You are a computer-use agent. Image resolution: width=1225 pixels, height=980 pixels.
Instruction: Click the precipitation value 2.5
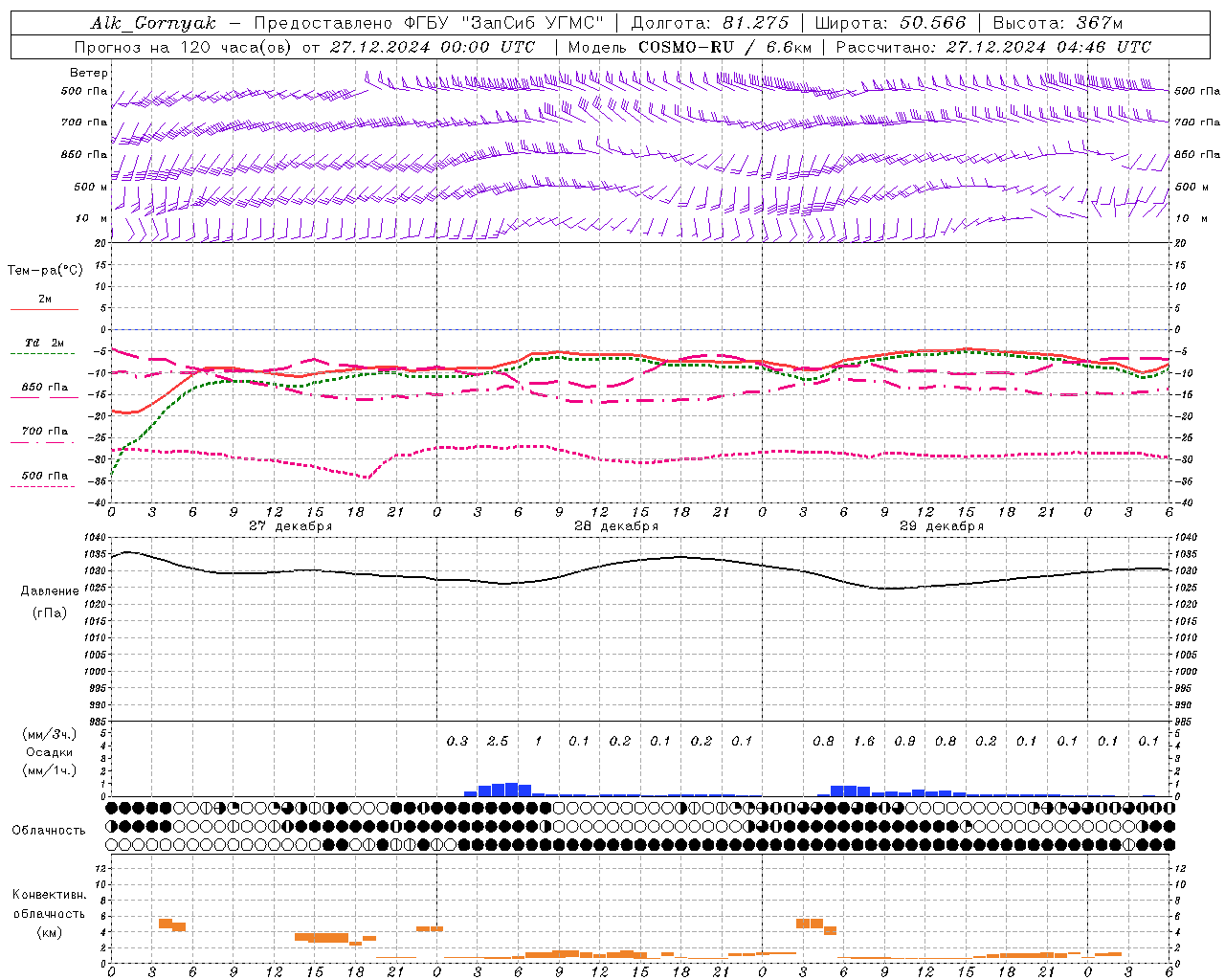point(498,741)
